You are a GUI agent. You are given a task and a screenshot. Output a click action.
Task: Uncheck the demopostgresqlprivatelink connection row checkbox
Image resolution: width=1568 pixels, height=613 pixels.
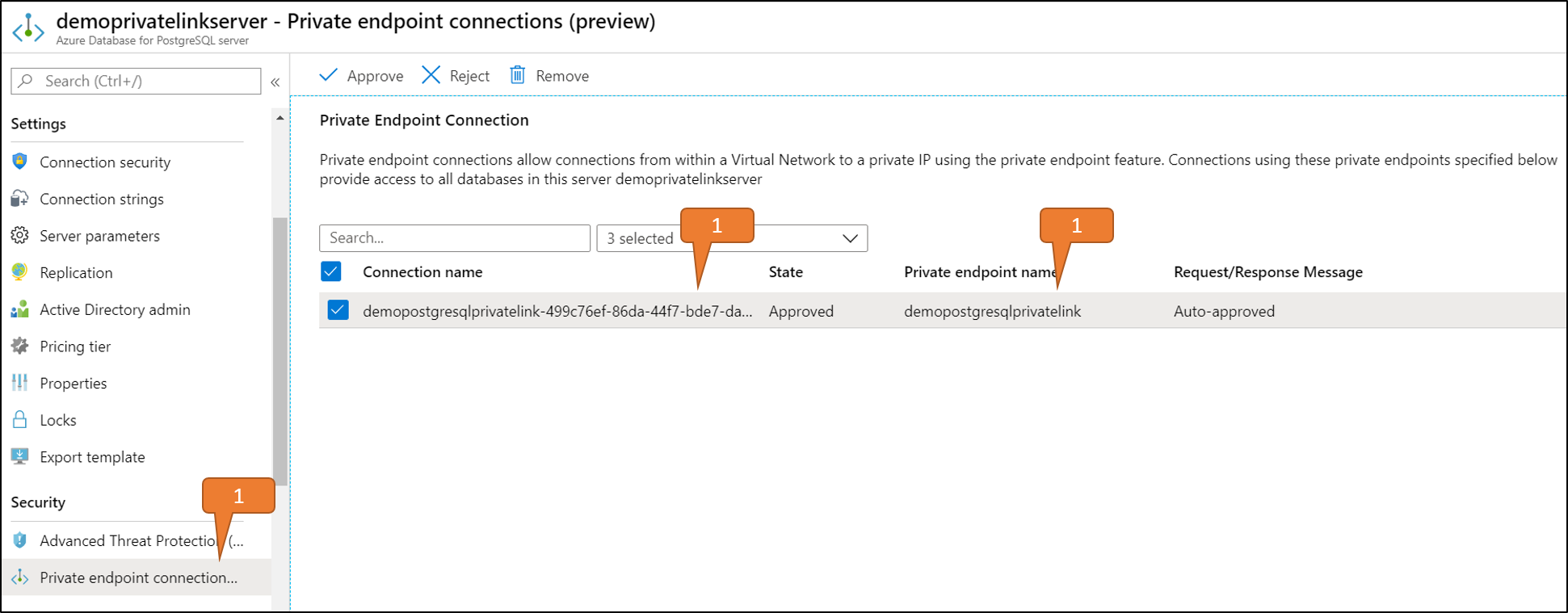pos(338,310)
